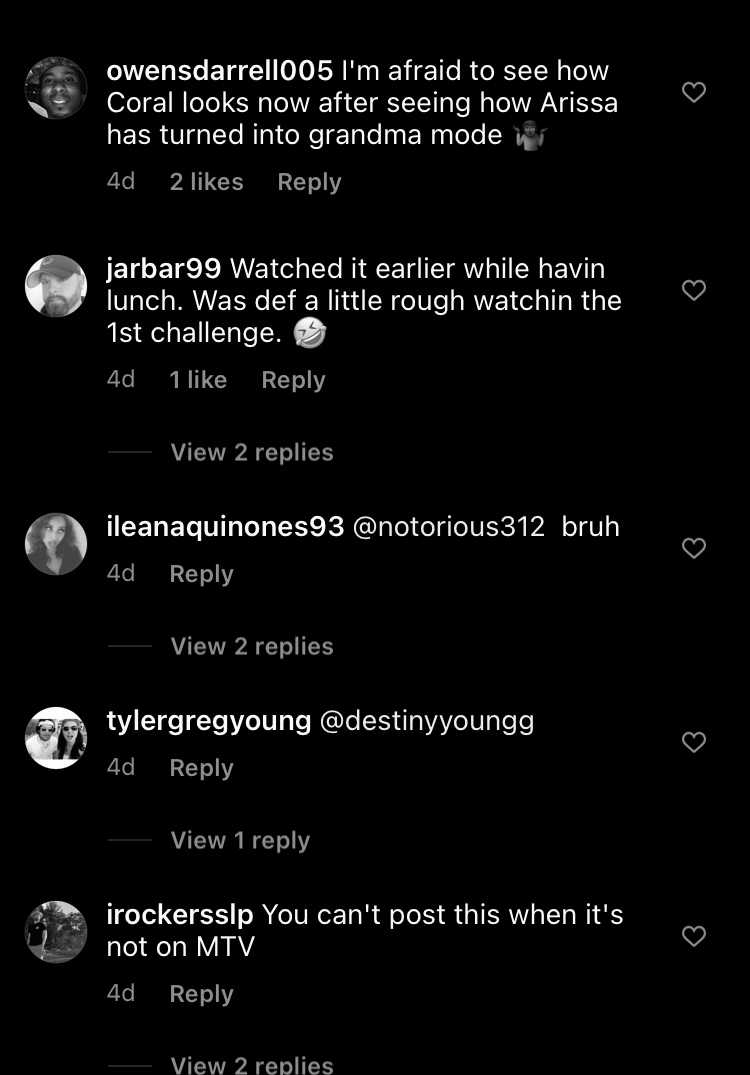Image resolution: width=750 pixels, height=1075 pixels.
Task: View tylergregyoung's profile photo
Action: coord(56,738)
